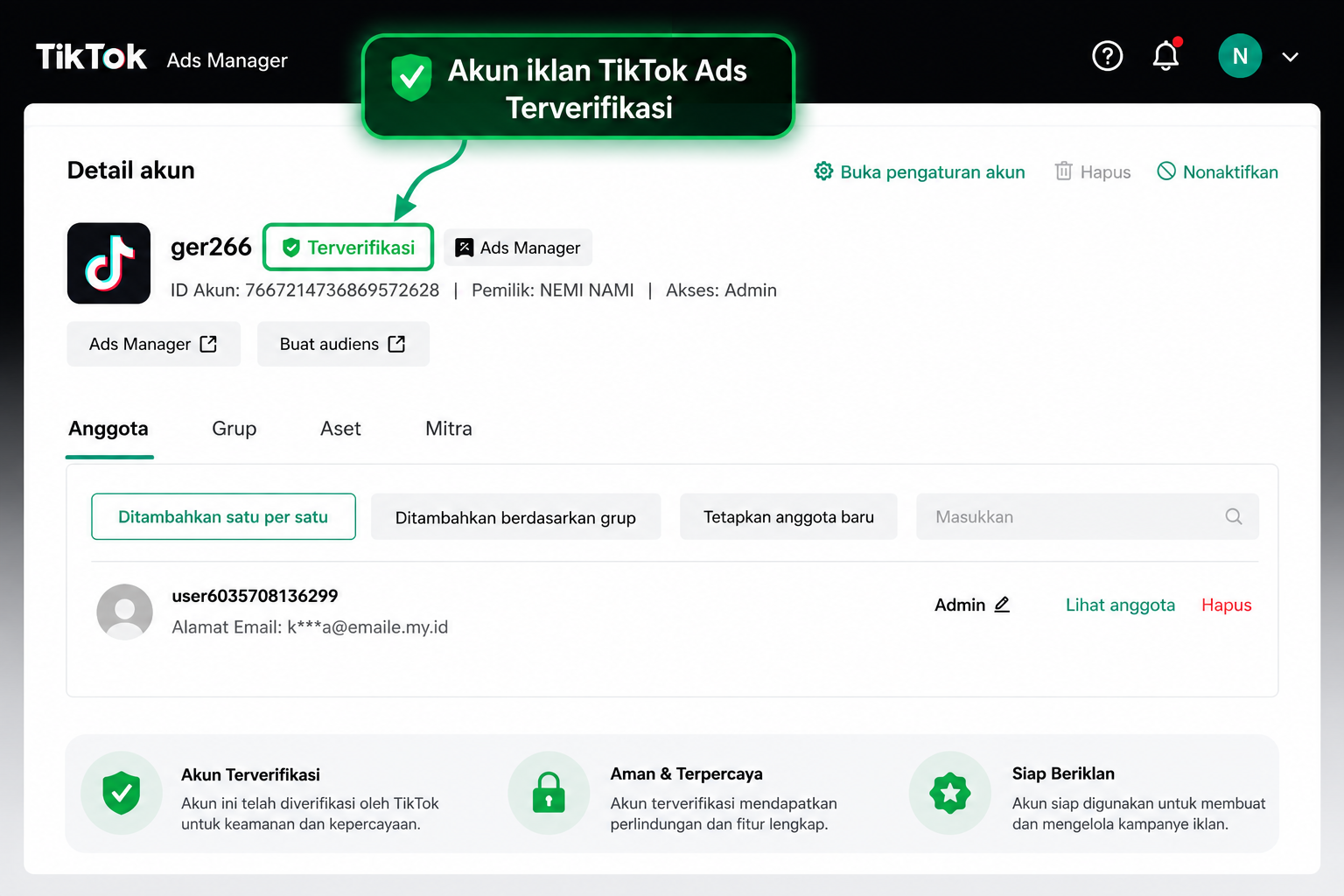Click the trash can icon by Hapus
The height and width of the screenshot is (896, 1344).
[x=1063, y=171]
